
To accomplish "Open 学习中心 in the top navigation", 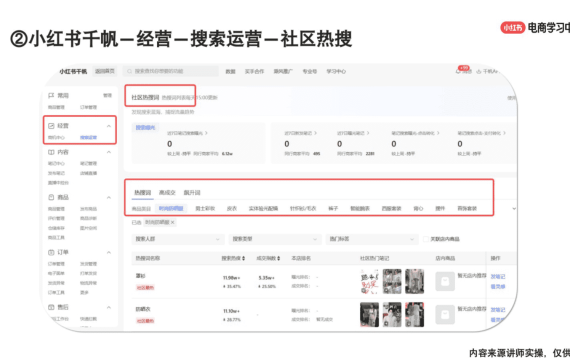I will [x=336, y=71].
